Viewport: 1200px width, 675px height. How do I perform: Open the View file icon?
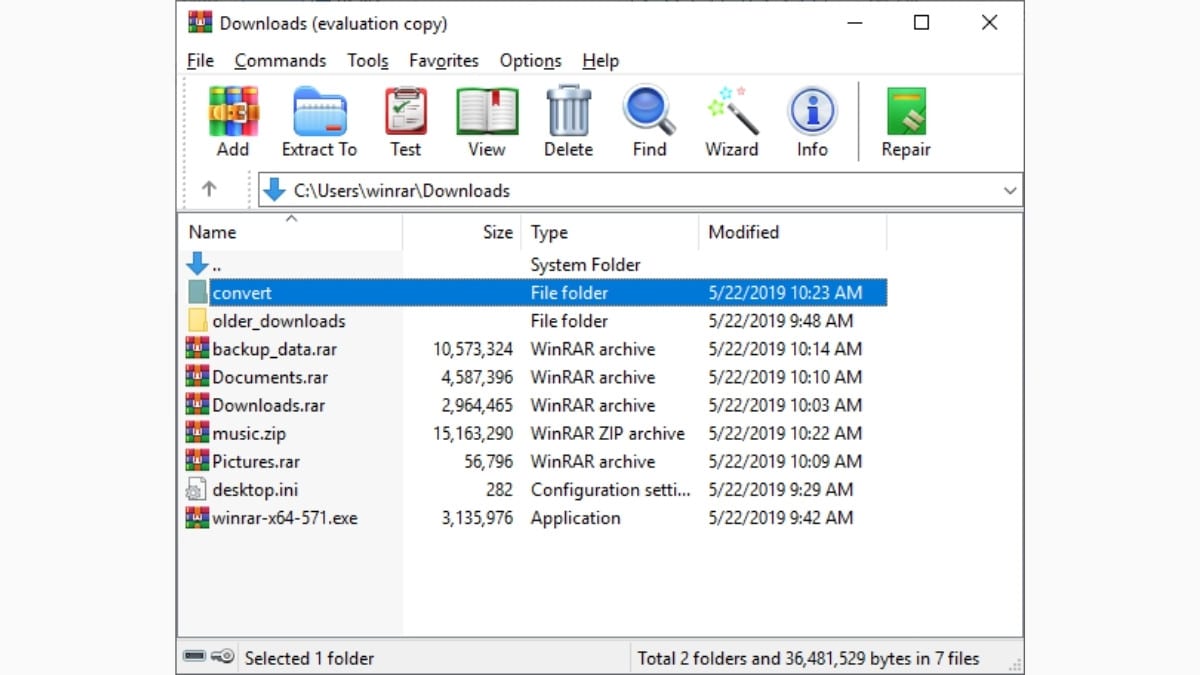486,115
